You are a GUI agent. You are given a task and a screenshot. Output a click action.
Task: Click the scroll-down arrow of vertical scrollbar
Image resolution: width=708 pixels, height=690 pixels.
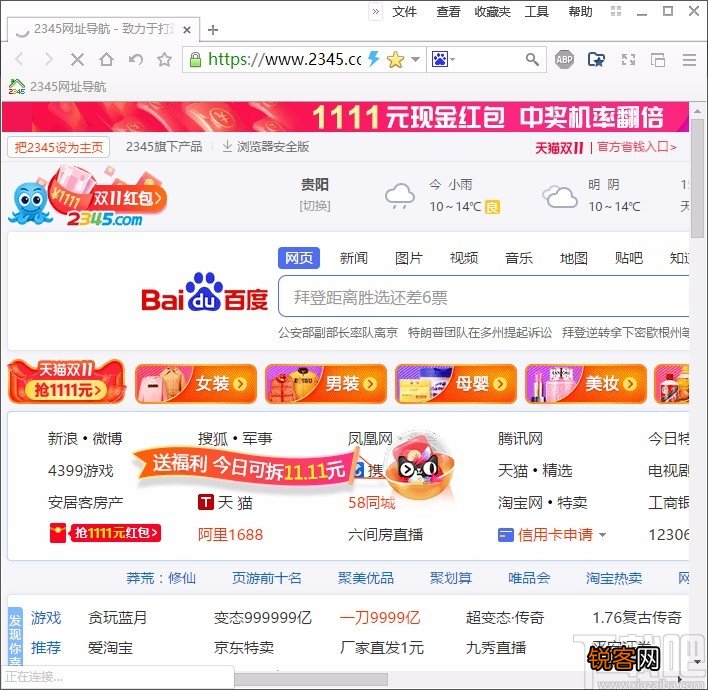point(698,662)
